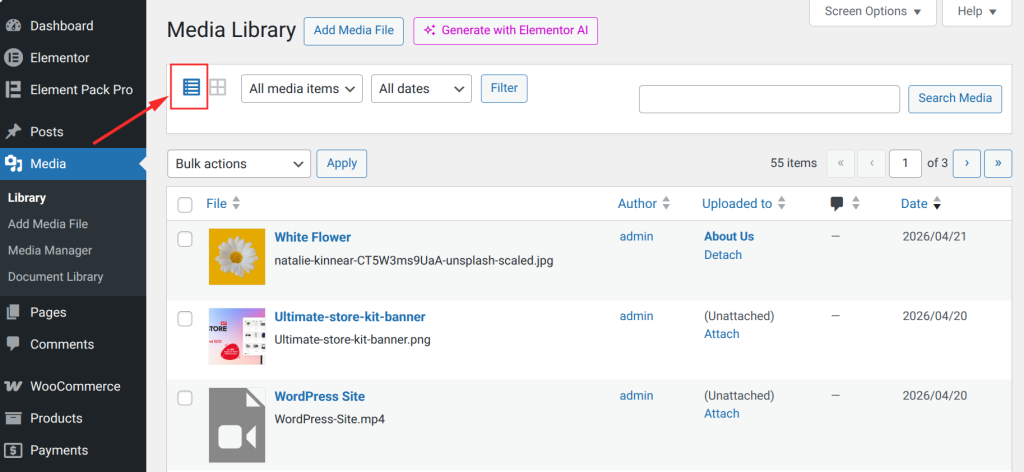The width and height of the screenshot is (1024, 472).
Task: Click the Products box icon
Action: click(x=13, y=418)
